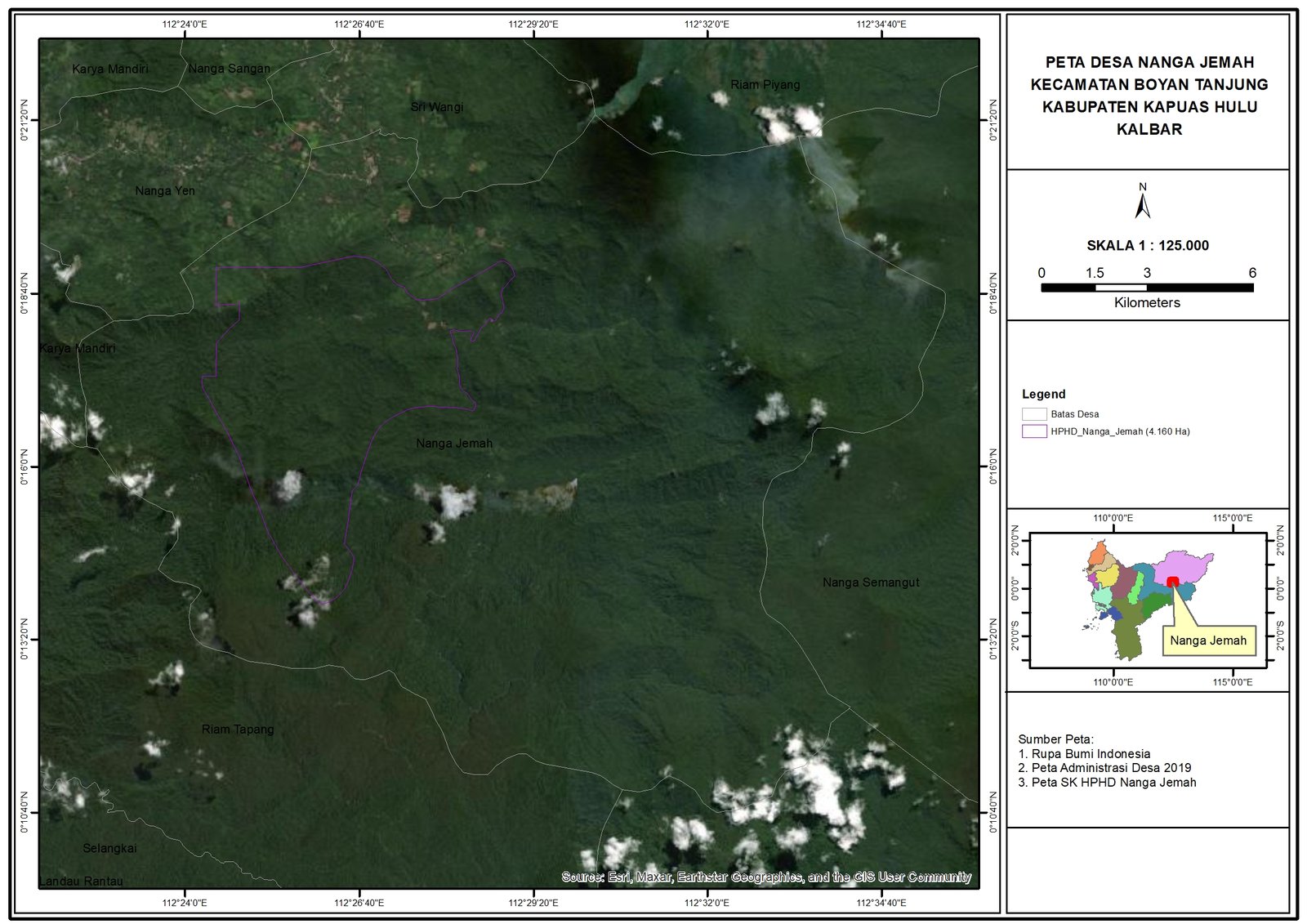Click the Nanga Semangut village label
The height and width of the screenshot is (924, 1307).
coord(871,583)
